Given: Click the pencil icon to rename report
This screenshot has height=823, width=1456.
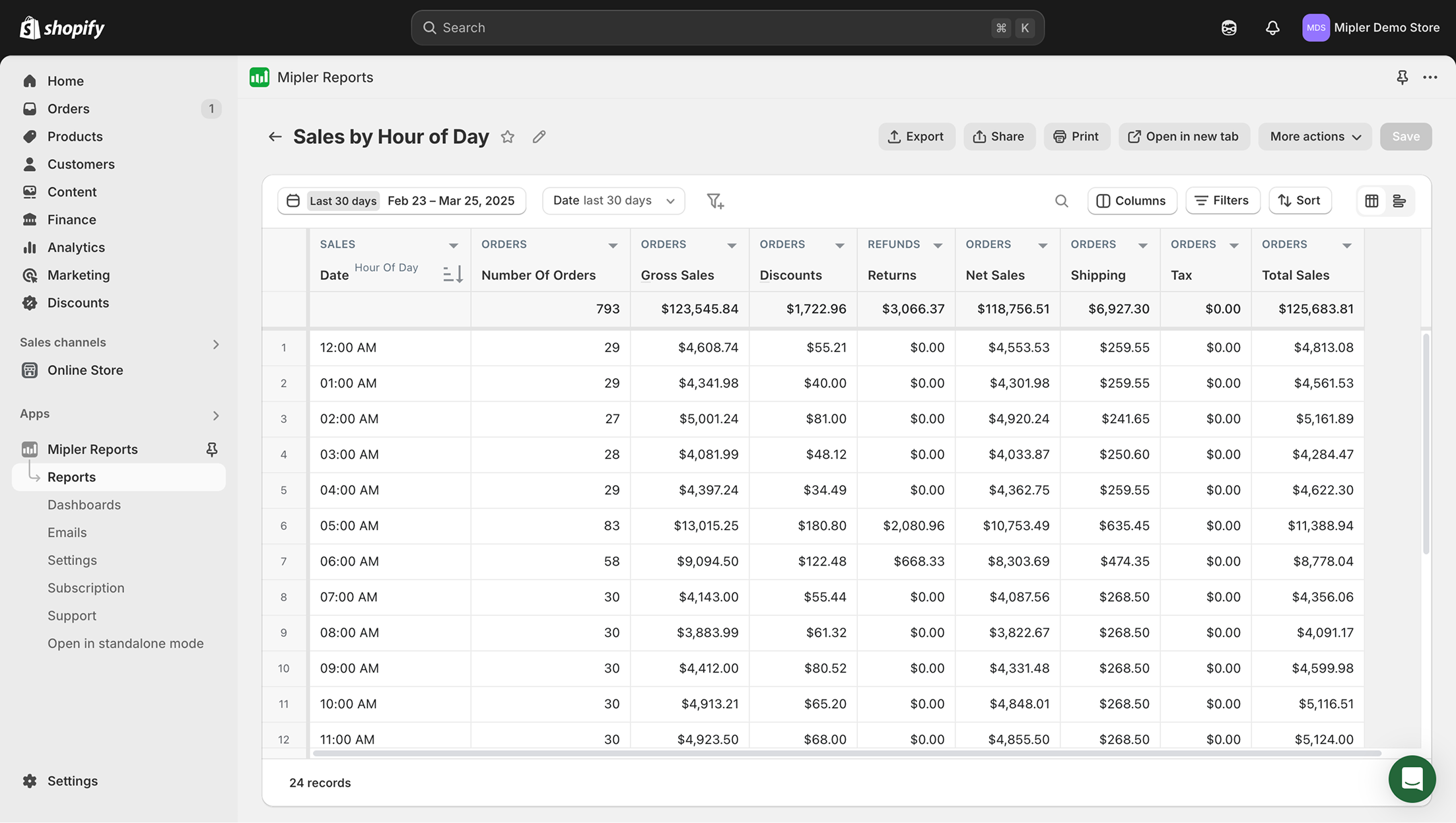Looking at the screenshot, I should pyautogui.click(x=539, y=137).
